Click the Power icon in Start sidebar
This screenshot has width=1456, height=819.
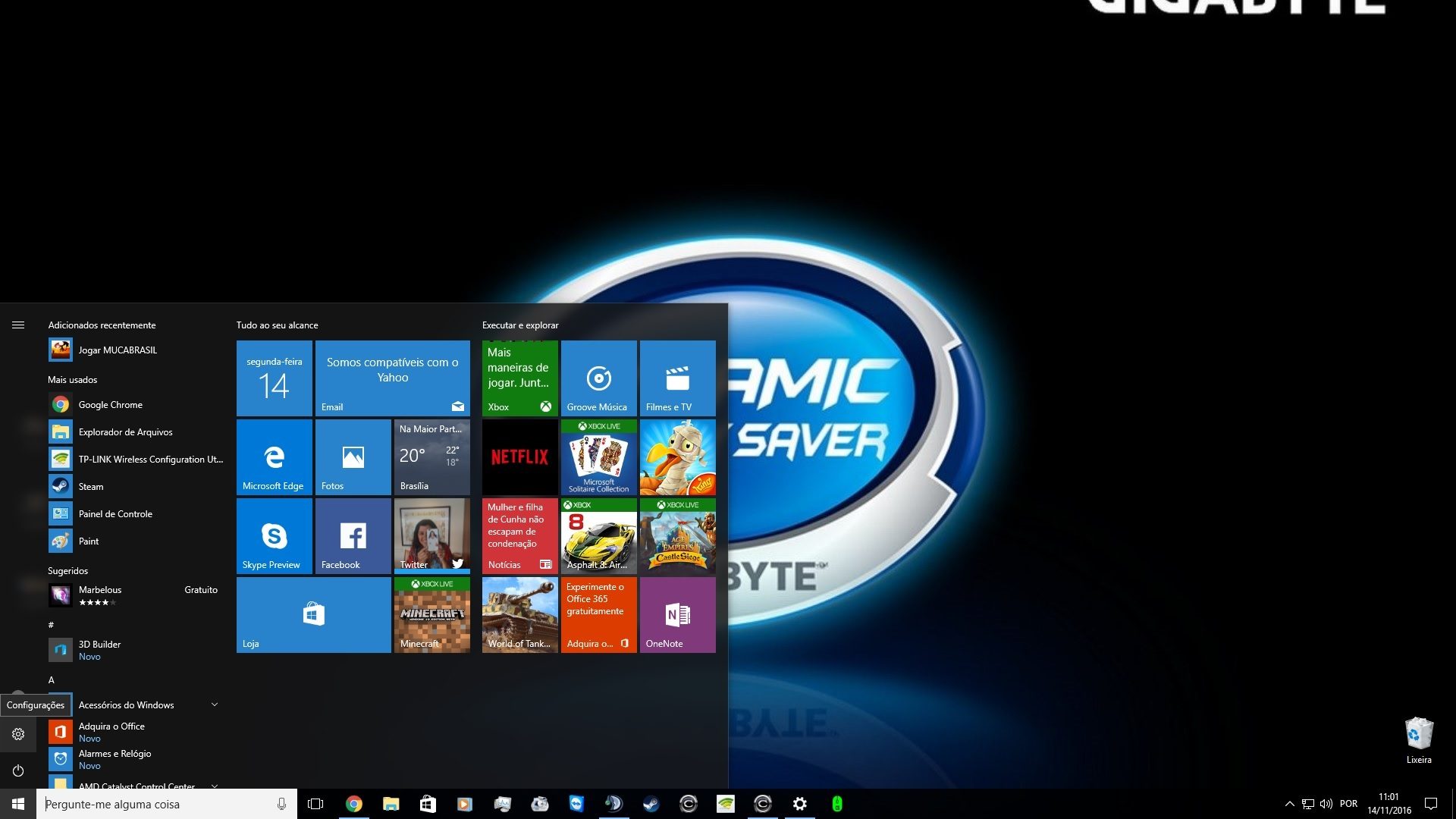[18, 770]
